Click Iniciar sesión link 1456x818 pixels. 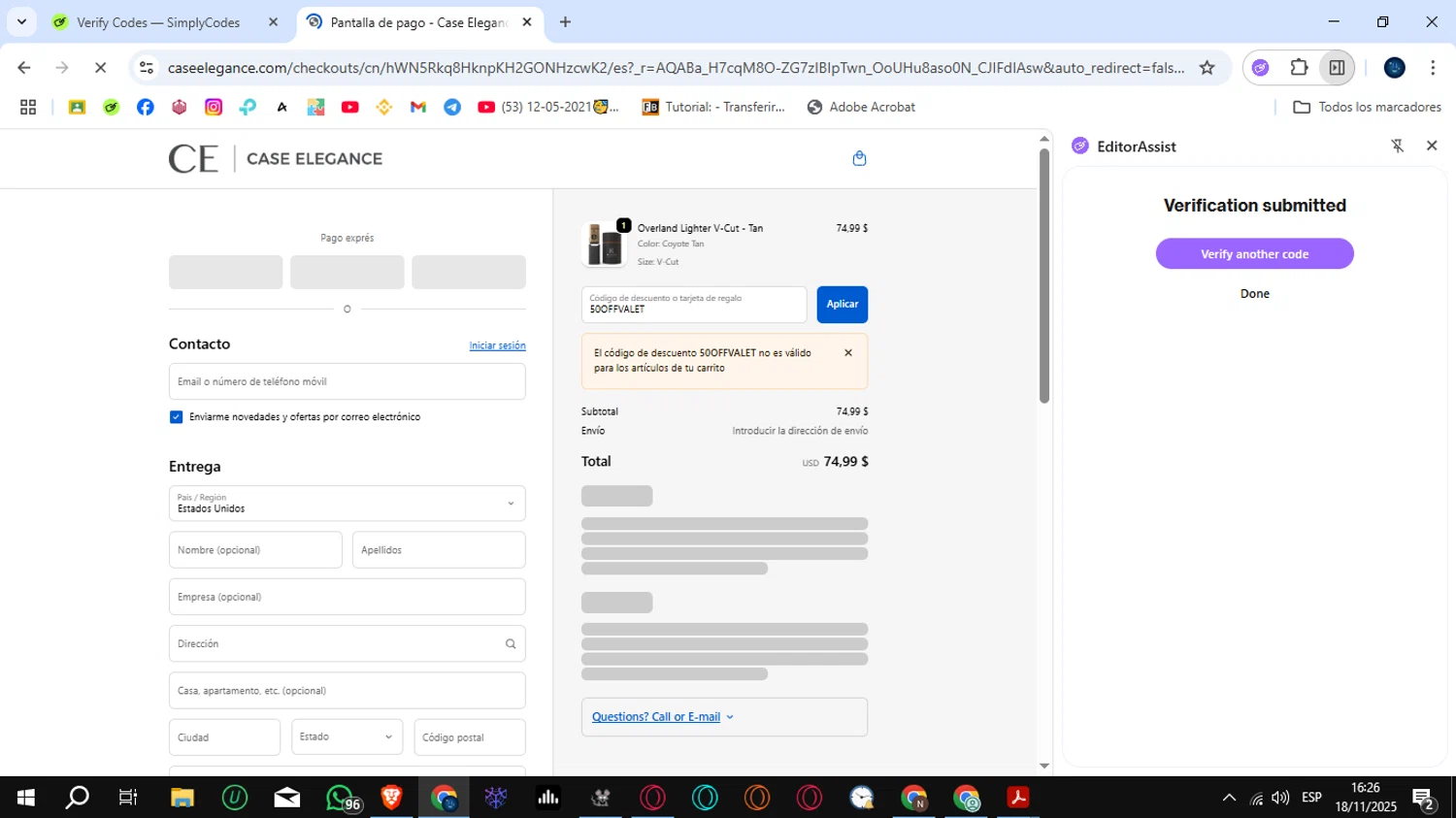pyautogui.click(x=498, y=345)
